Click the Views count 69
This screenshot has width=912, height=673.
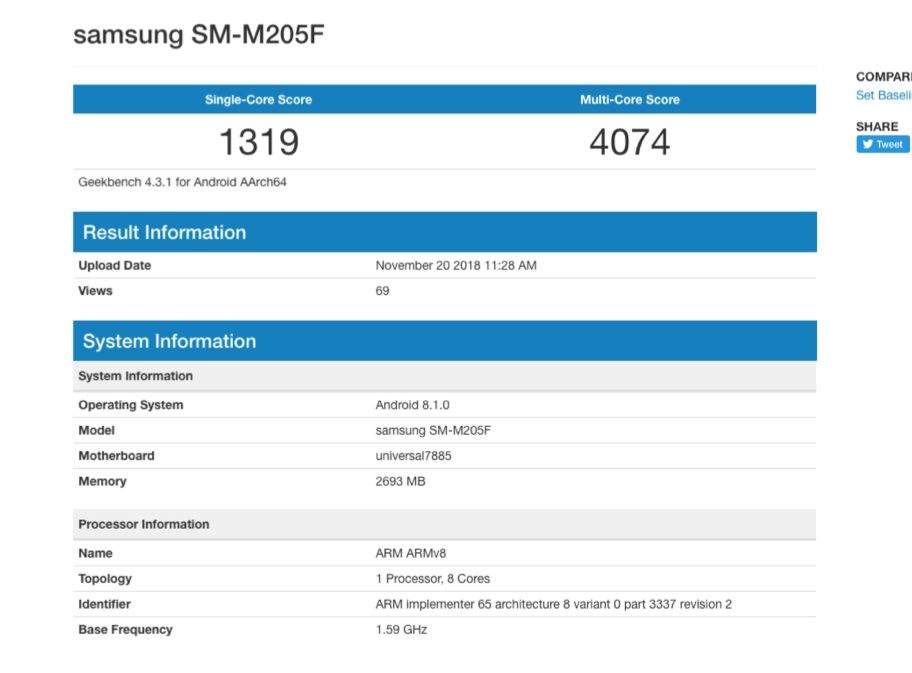(382, 291)
